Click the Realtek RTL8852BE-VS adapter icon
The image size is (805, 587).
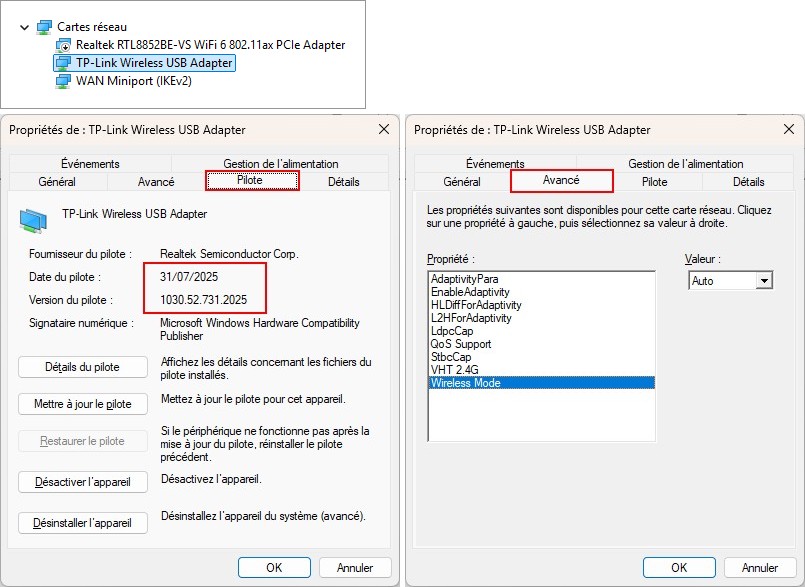(63, 46)
